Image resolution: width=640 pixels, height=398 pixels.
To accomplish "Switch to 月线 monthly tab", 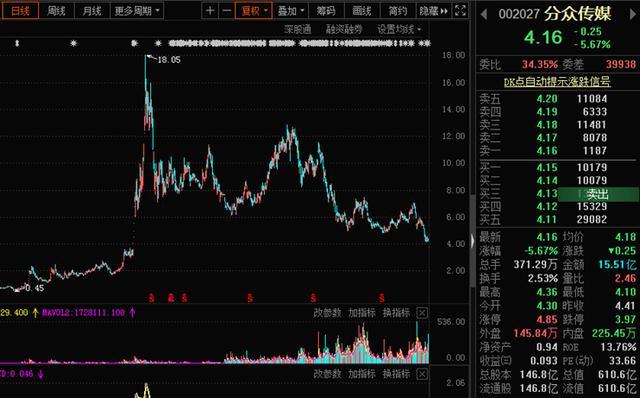I will click(x=92, y=11).
